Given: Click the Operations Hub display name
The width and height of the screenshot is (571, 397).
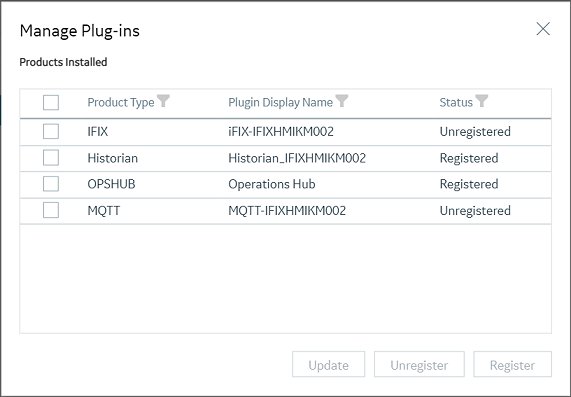Looking at the screenshot, I should click(x=272, y=184).
